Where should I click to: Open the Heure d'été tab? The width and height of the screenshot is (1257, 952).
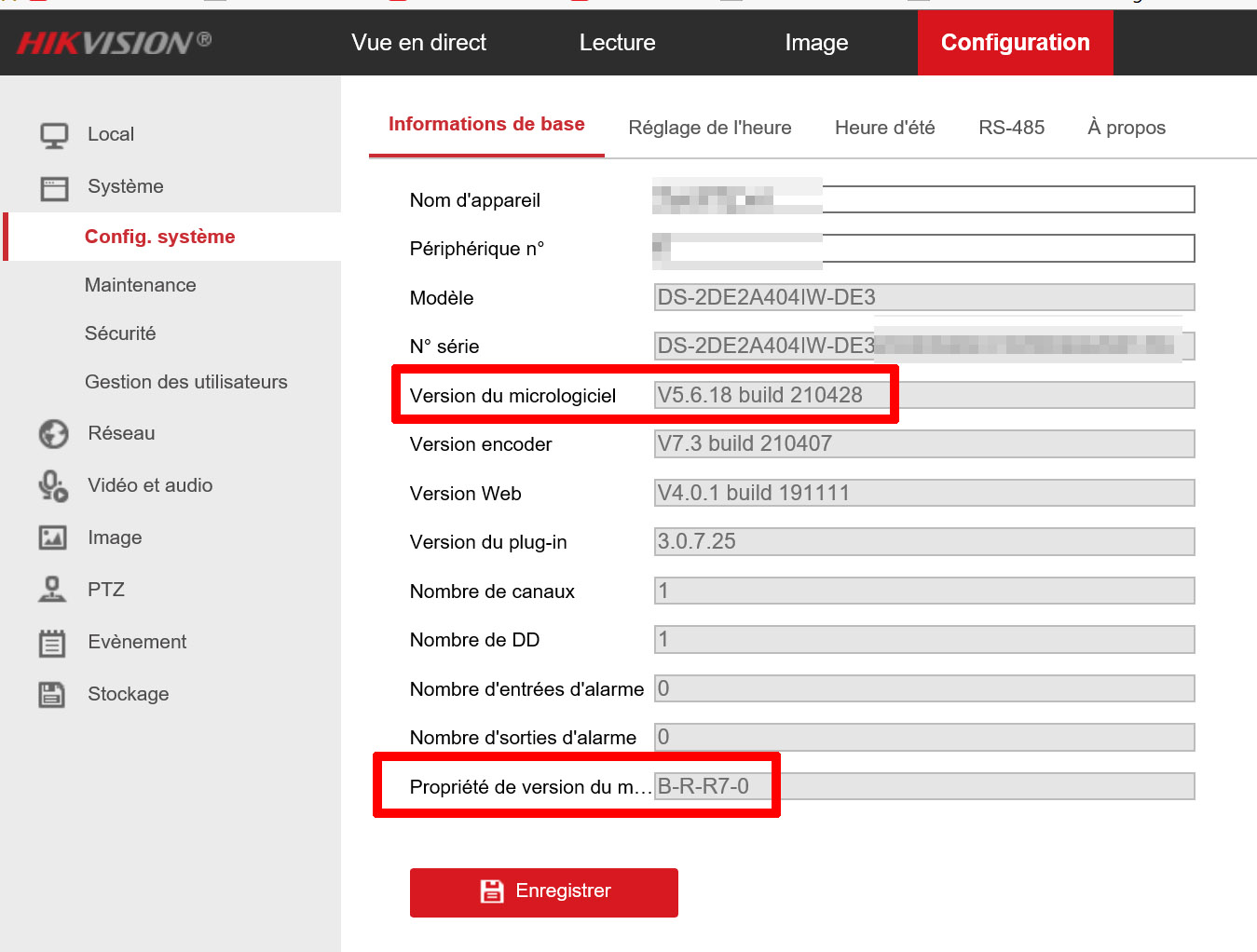coord(884,128)
